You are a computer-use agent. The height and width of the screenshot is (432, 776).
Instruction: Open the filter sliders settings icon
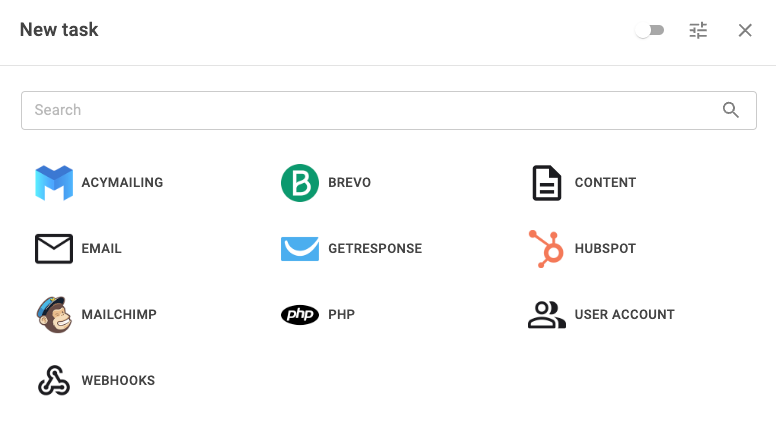coord(698,30)
